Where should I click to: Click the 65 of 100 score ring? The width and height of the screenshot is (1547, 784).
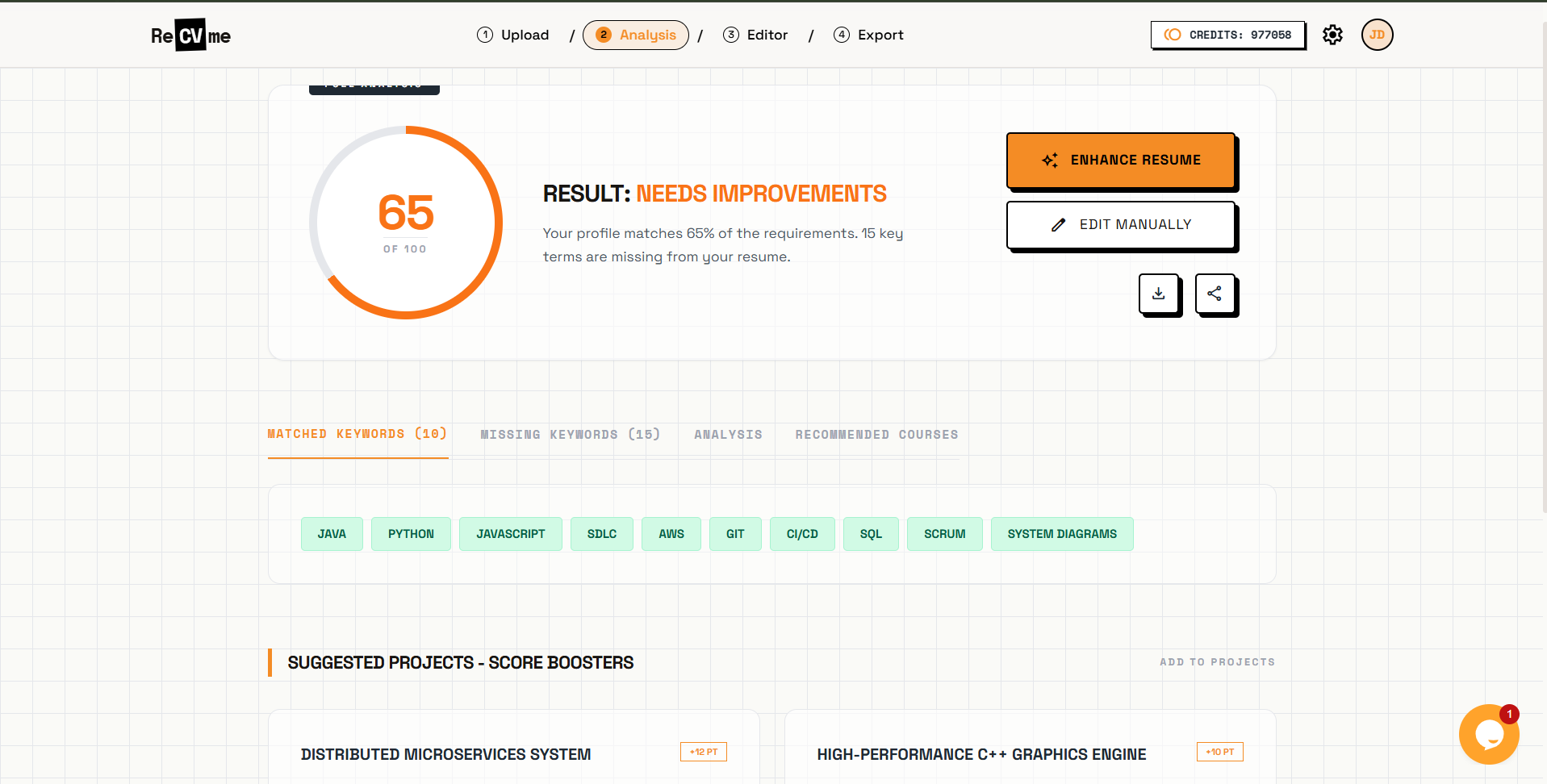click(x=406, y=223)
